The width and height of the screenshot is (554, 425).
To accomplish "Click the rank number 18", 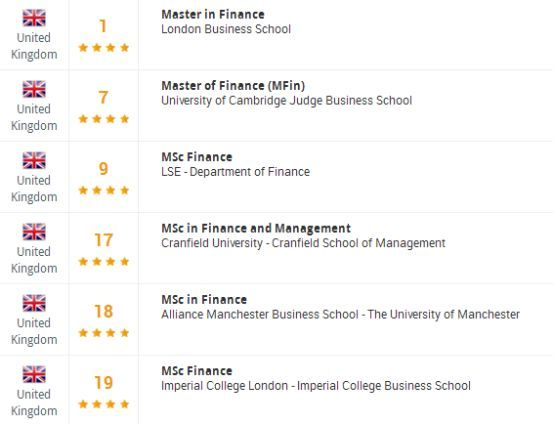I will pyautogui.click(x=103, y=311).
